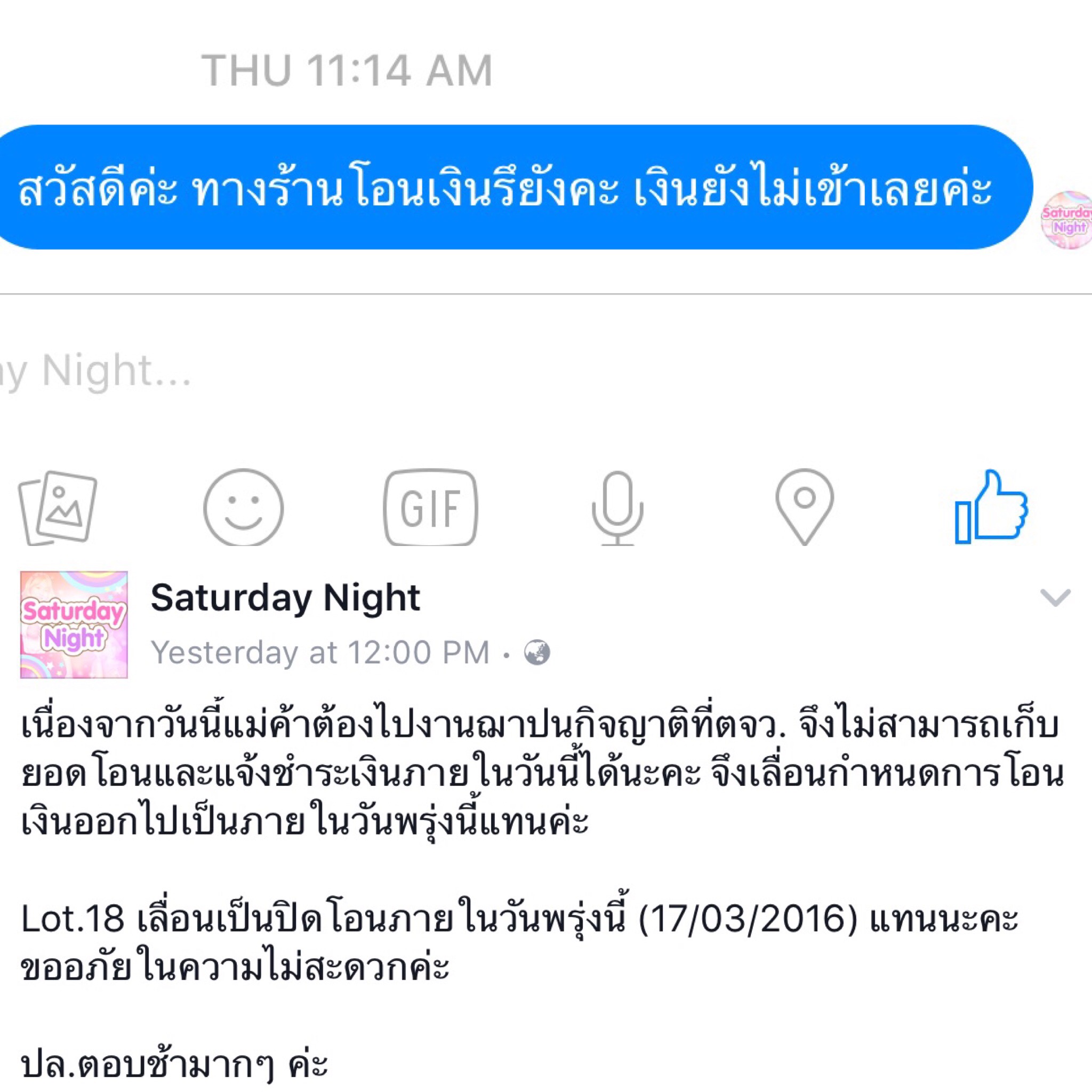The height and width of the screenshot is (1092, 1092).
Task: Tap the globe public-audience icon
Action: [537, 653]
